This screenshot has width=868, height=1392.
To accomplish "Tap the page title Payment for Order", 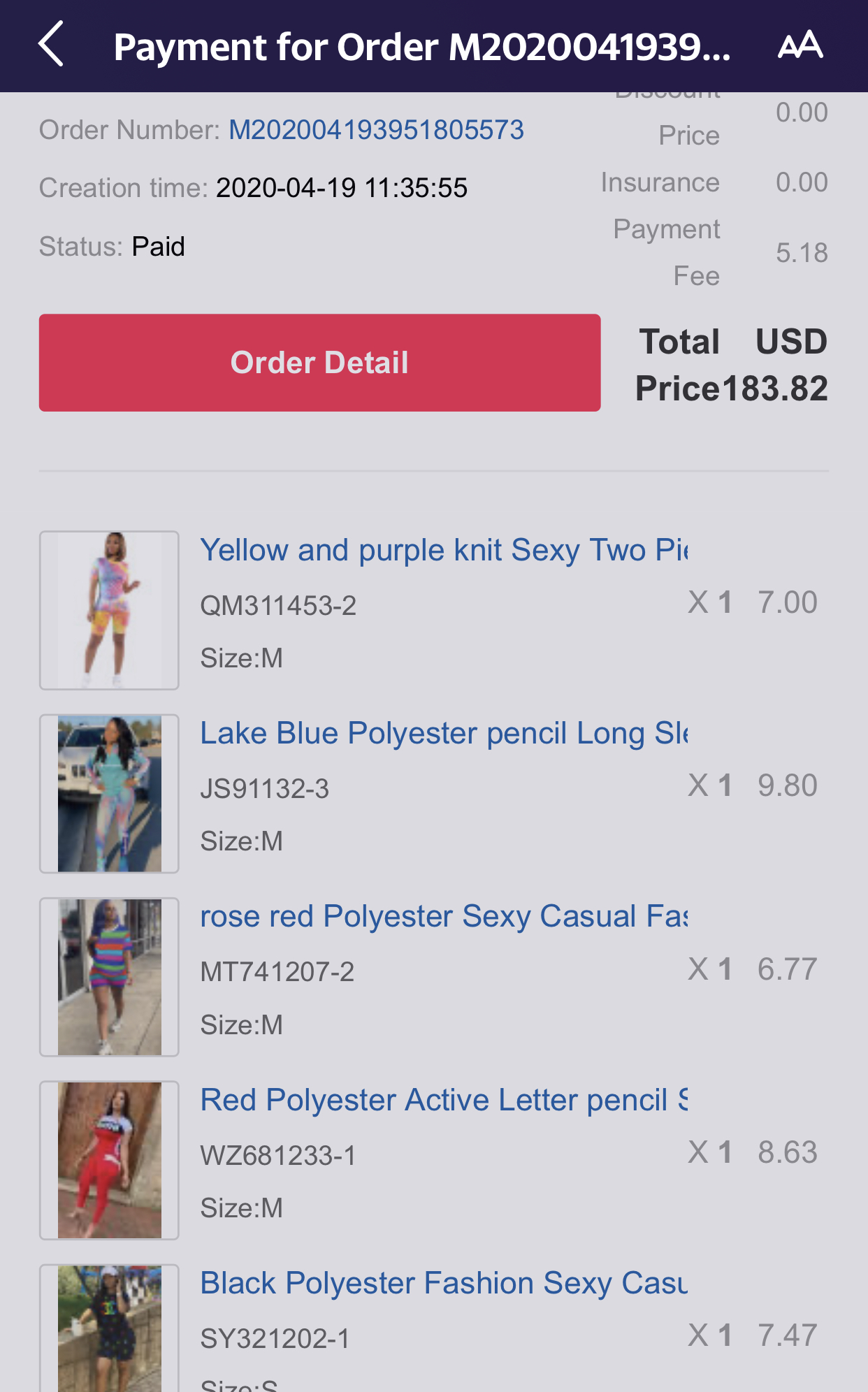I will coord(421,47).
